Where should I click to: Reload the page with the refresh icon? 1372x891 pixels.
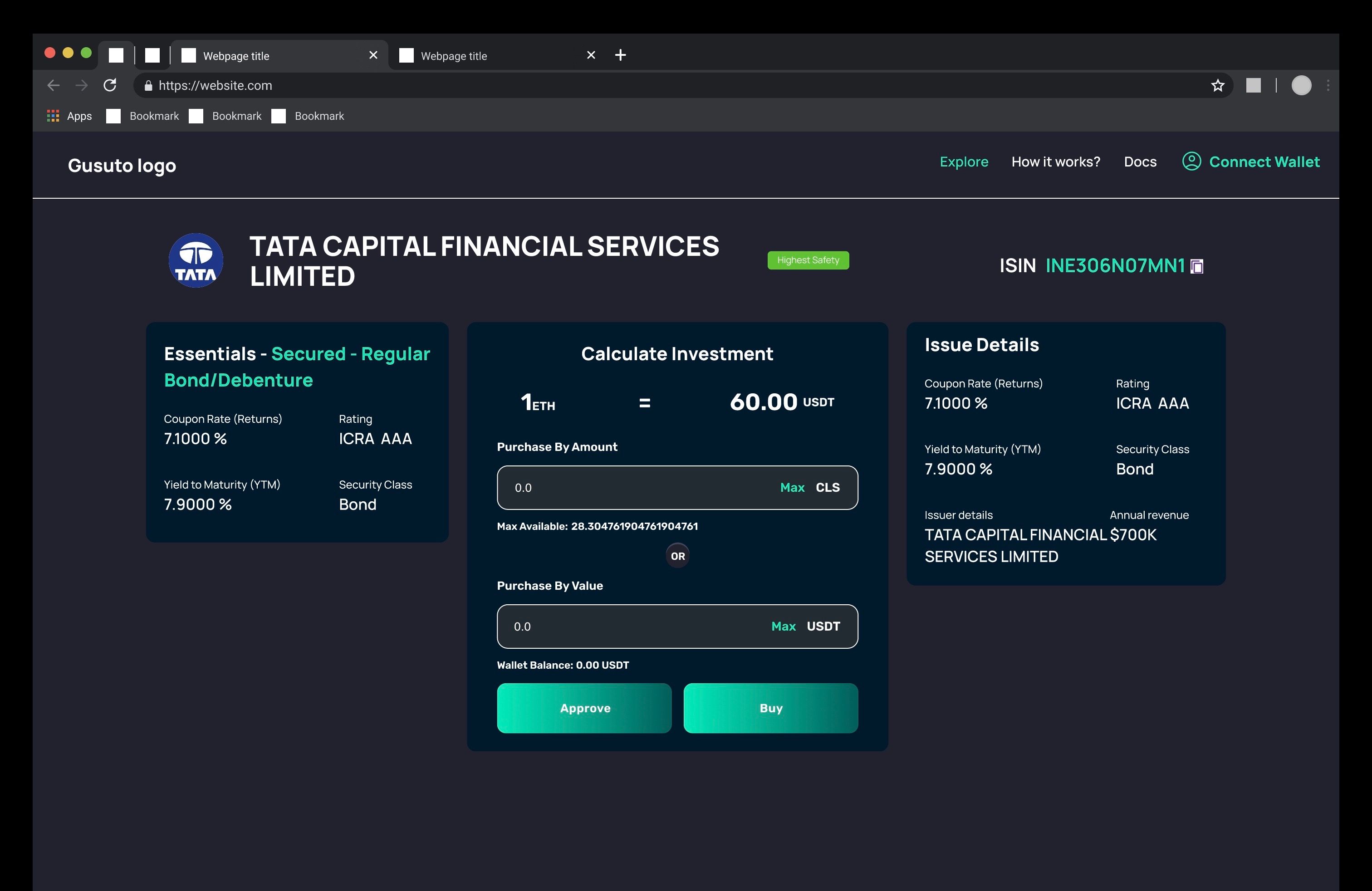(109, 85)
